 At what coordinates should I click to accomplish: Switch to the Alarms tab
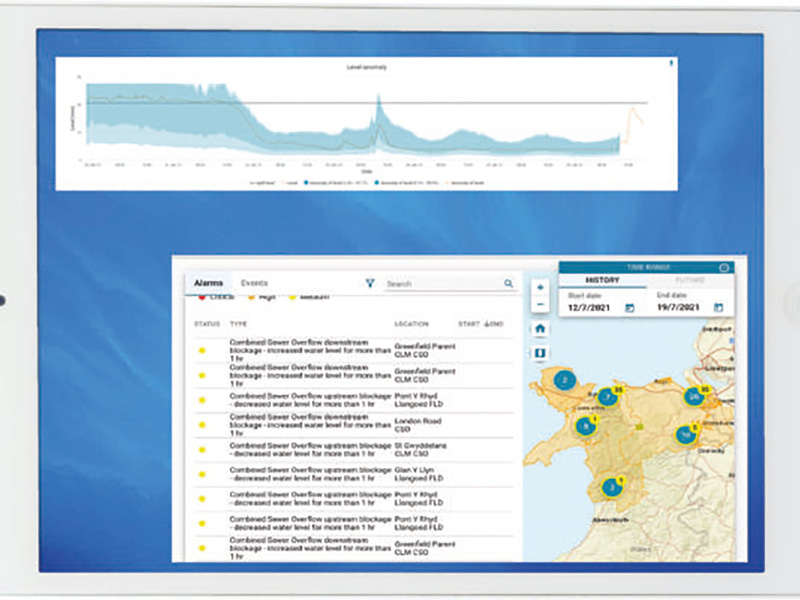[x=208, y=284]
